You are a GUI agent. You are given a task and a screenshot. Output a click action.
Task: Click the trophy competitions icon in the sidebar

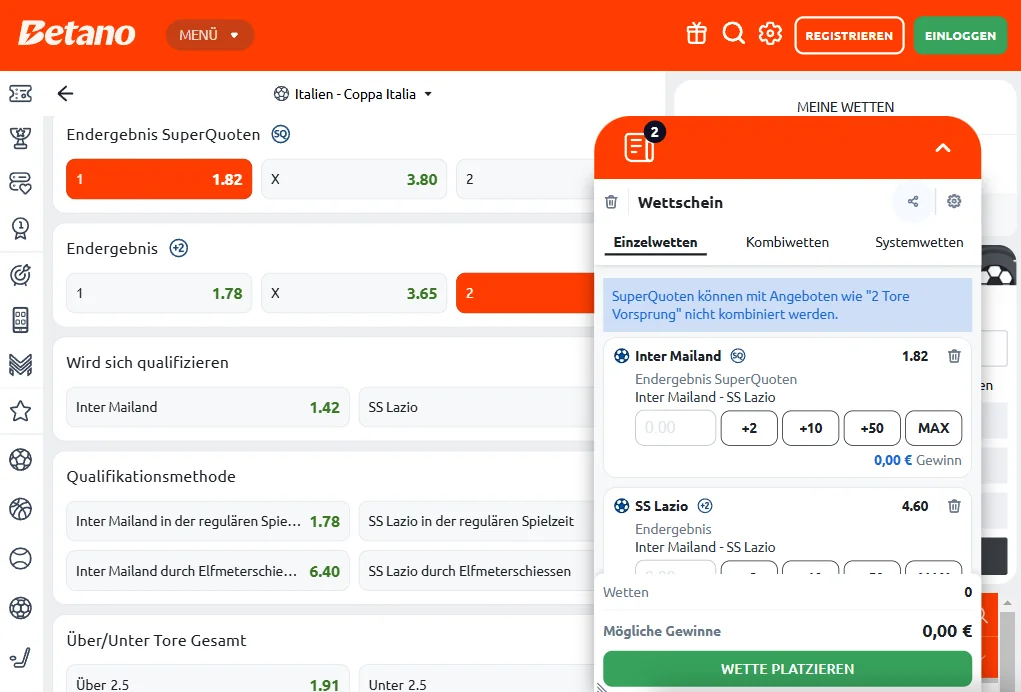click(x=21, y=138)
